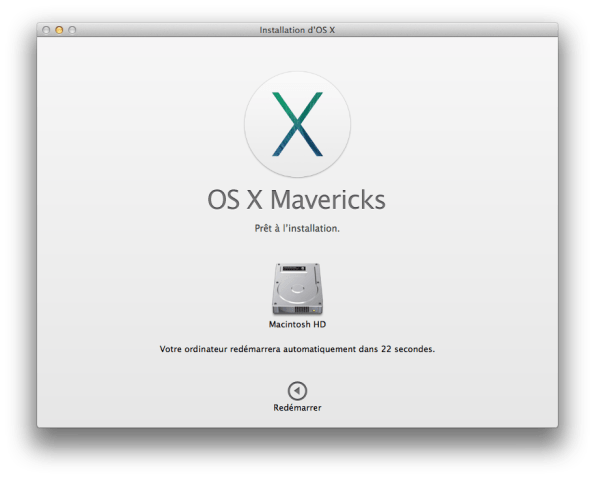Click the automatic restart countdown message
This screenshot has height=479, width=595.
(297, 349)
